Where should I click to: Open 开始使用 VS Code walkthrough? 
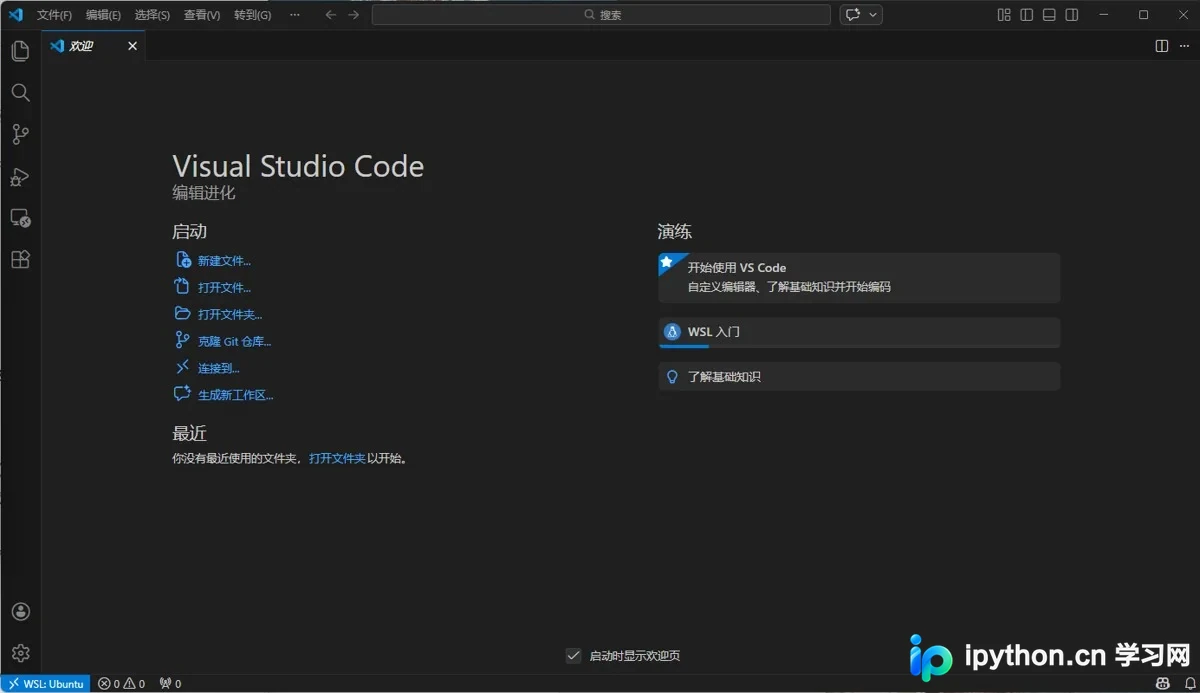point(859,277)
